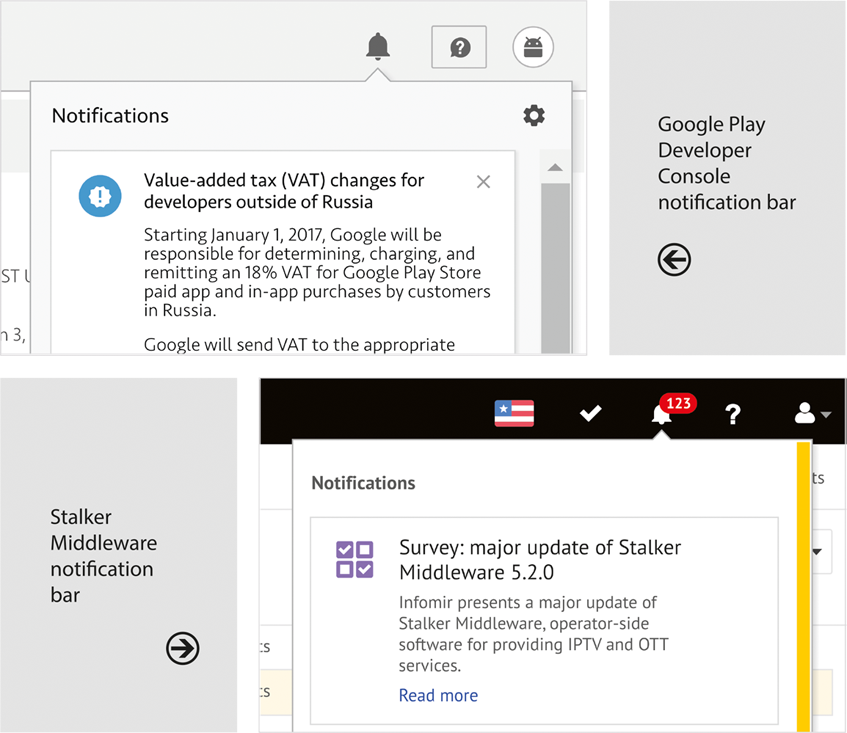Dismiss the VAT changes notification
This screenshot has width=847, height=733.
pos(483,182)
